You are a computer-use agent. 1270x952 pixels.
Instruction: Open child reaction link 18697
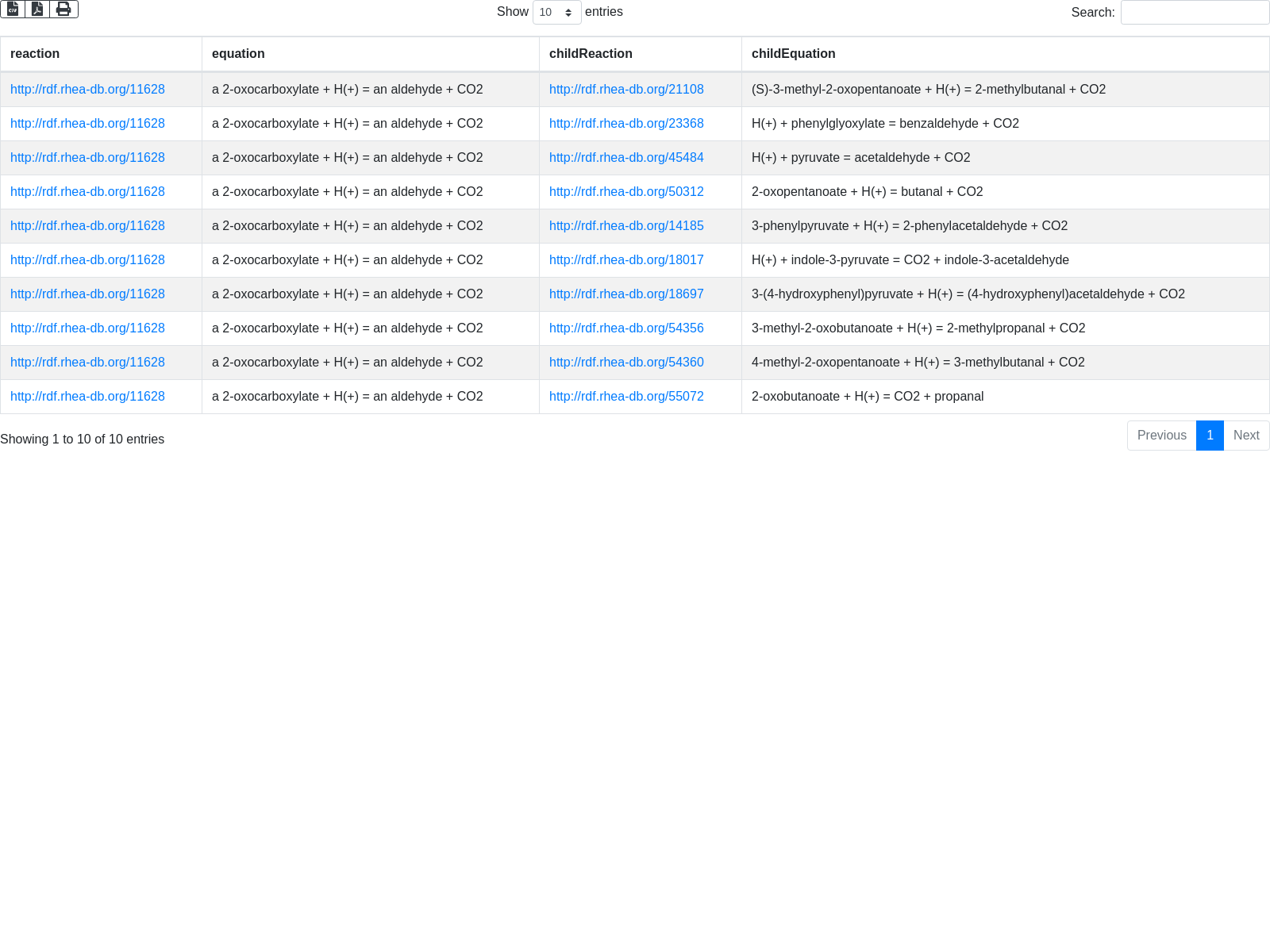pyautogui.click(x=626, y=294)
